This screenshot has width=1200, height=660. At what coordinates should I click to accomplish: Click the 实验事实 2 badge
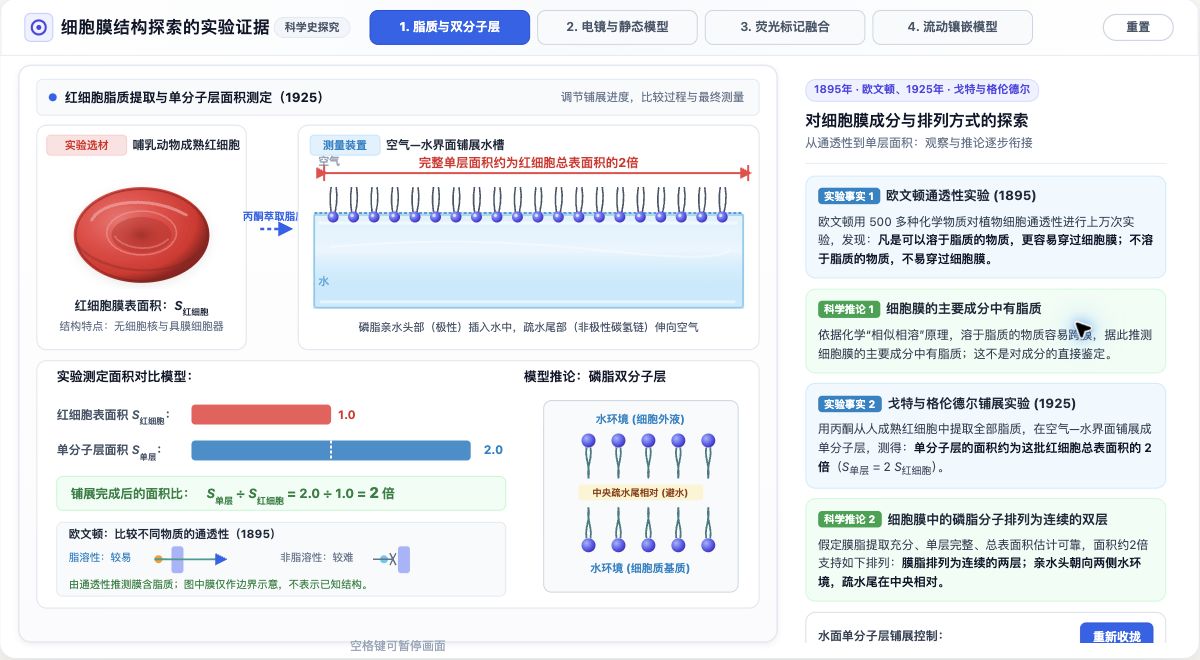tap(849, 404)
